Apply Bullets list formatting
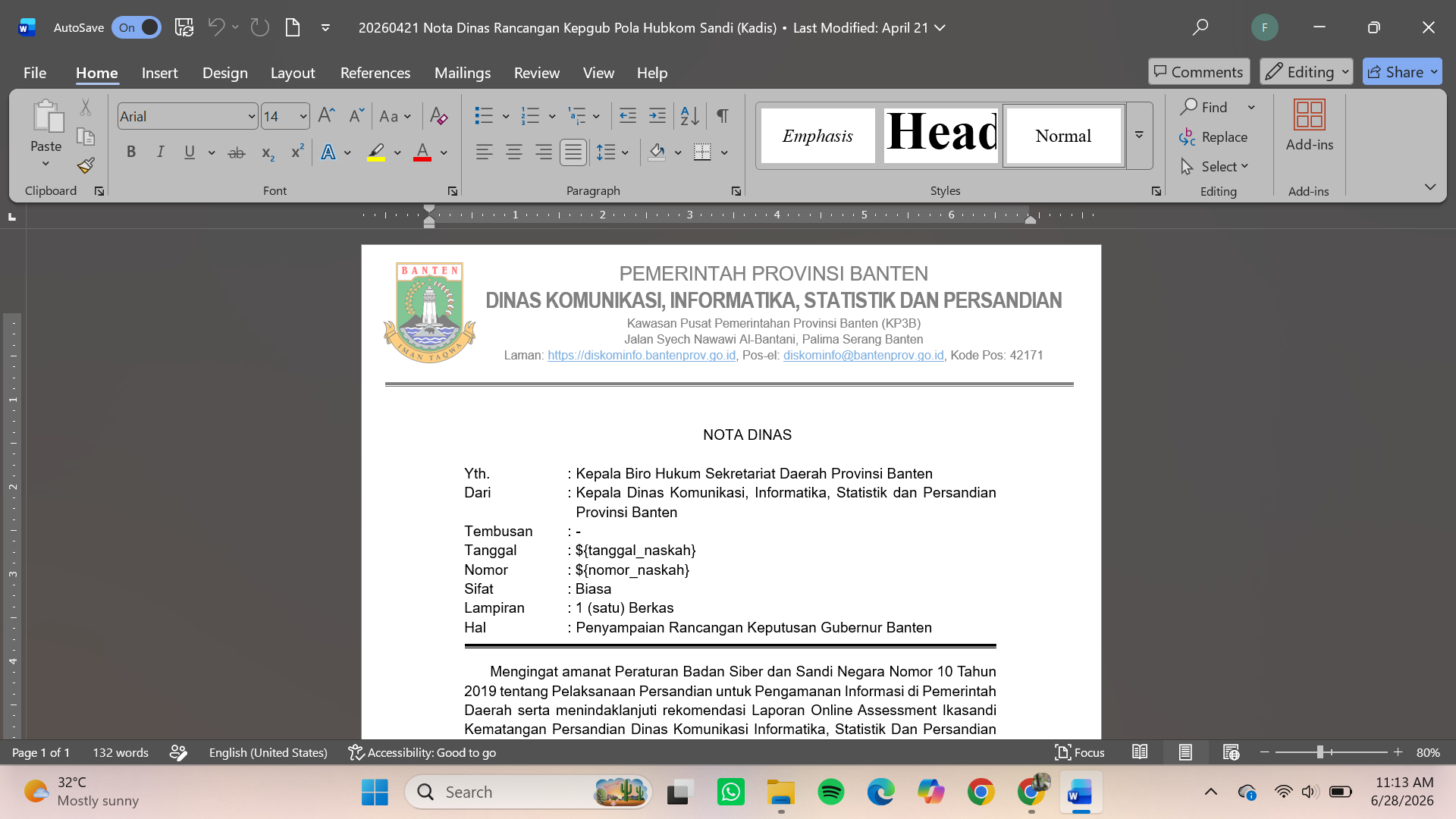This screenshot has height=819, width=1456. [x=483, y=116]
